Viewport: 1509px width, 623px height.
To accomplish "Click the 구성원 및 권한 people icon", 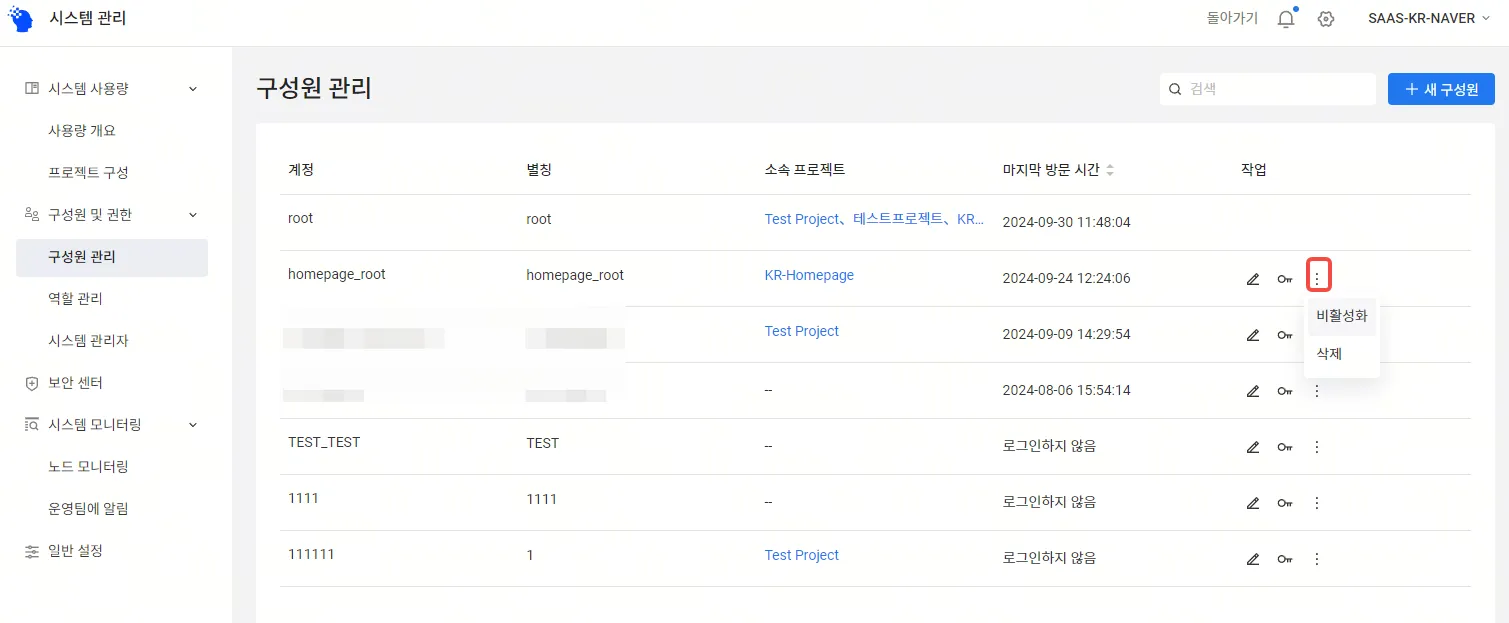I will [31, 215].
